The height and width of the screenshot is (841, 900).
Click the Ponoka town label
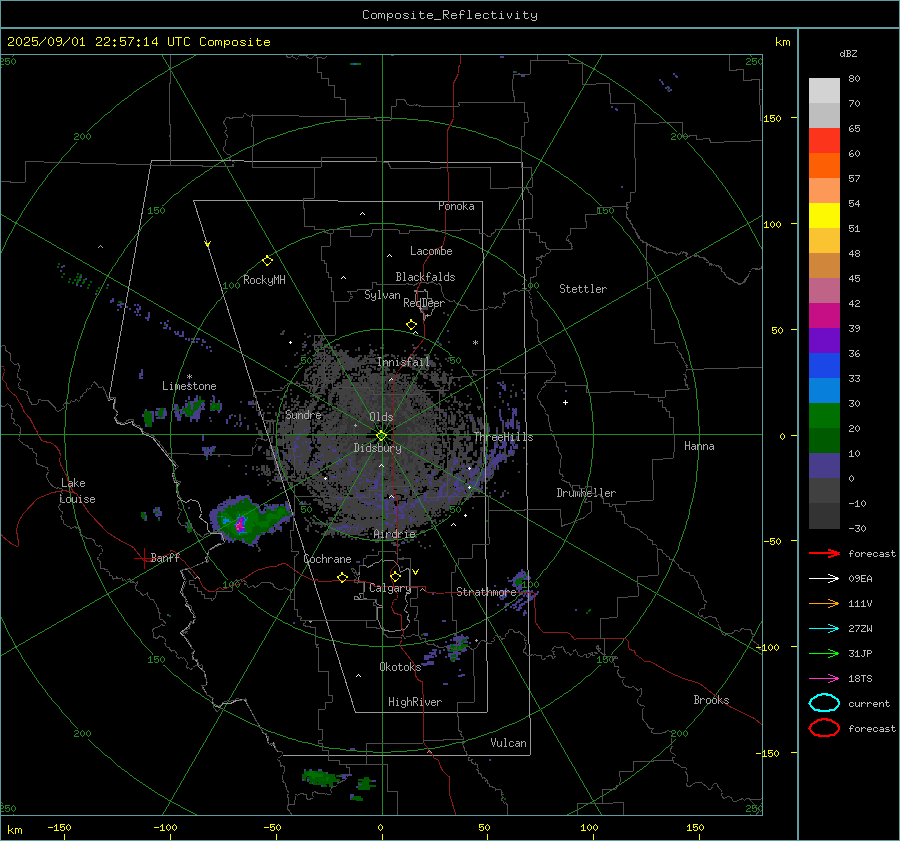tap(456, 206)
